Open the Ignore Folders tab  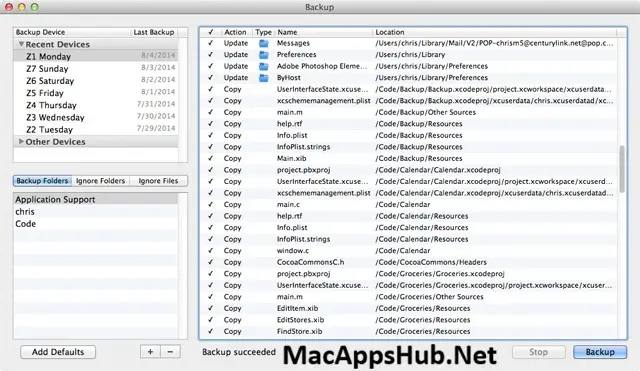pos(100,181)
